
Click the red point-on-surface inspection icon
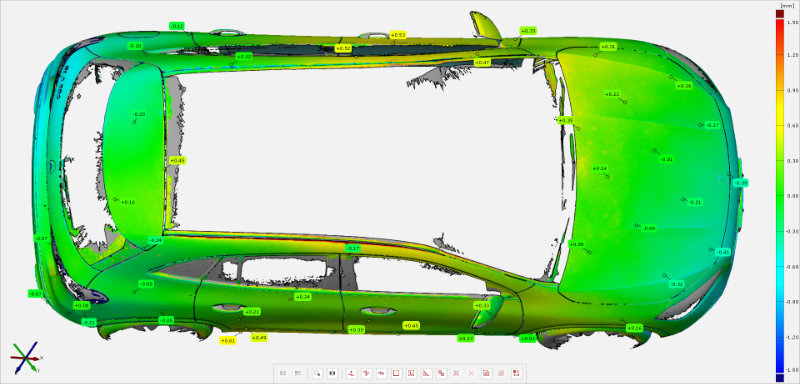point(351,373)
